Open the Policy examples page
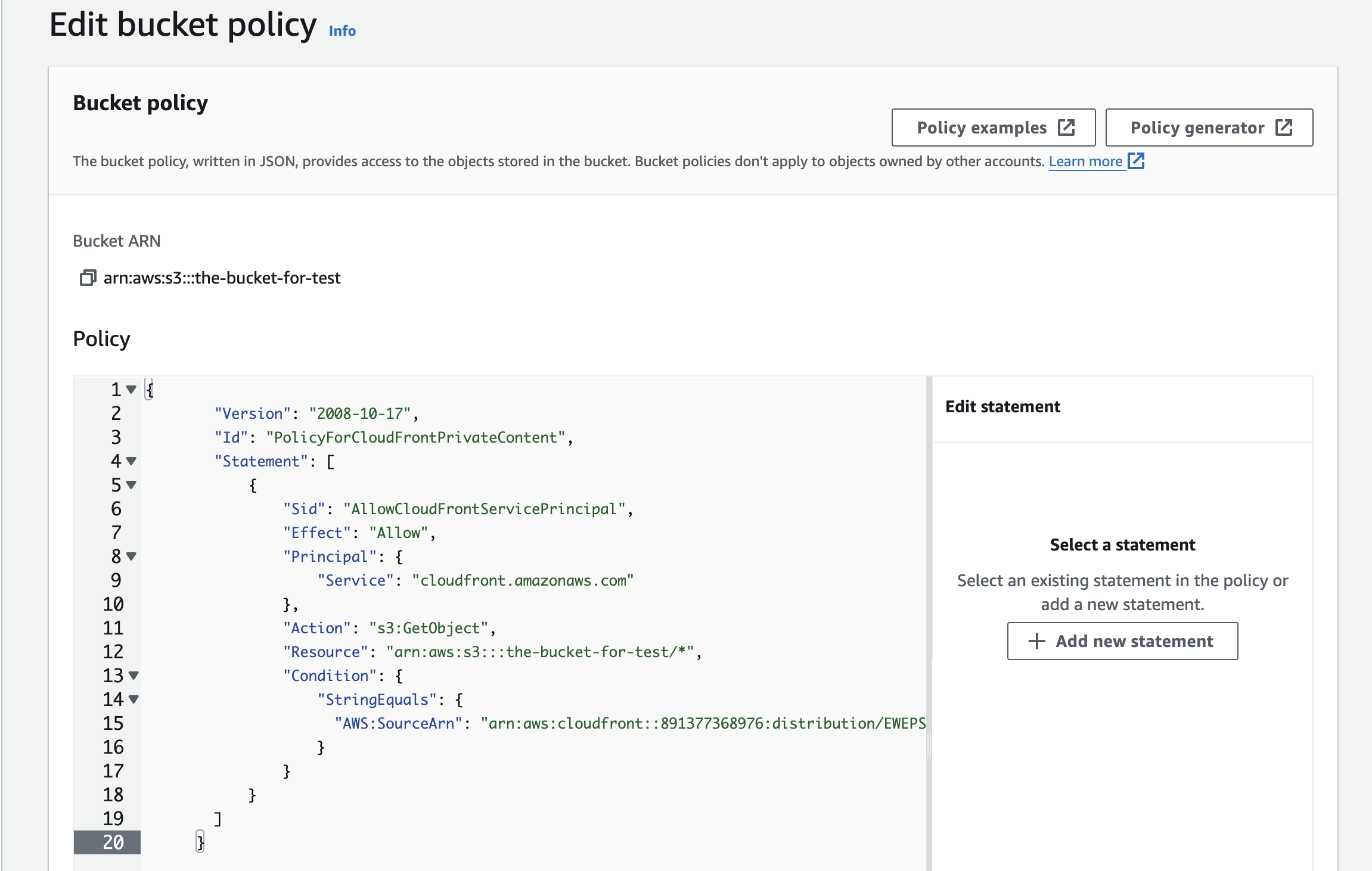Viewport: 1372px width, 871px height. pos(982,127)
